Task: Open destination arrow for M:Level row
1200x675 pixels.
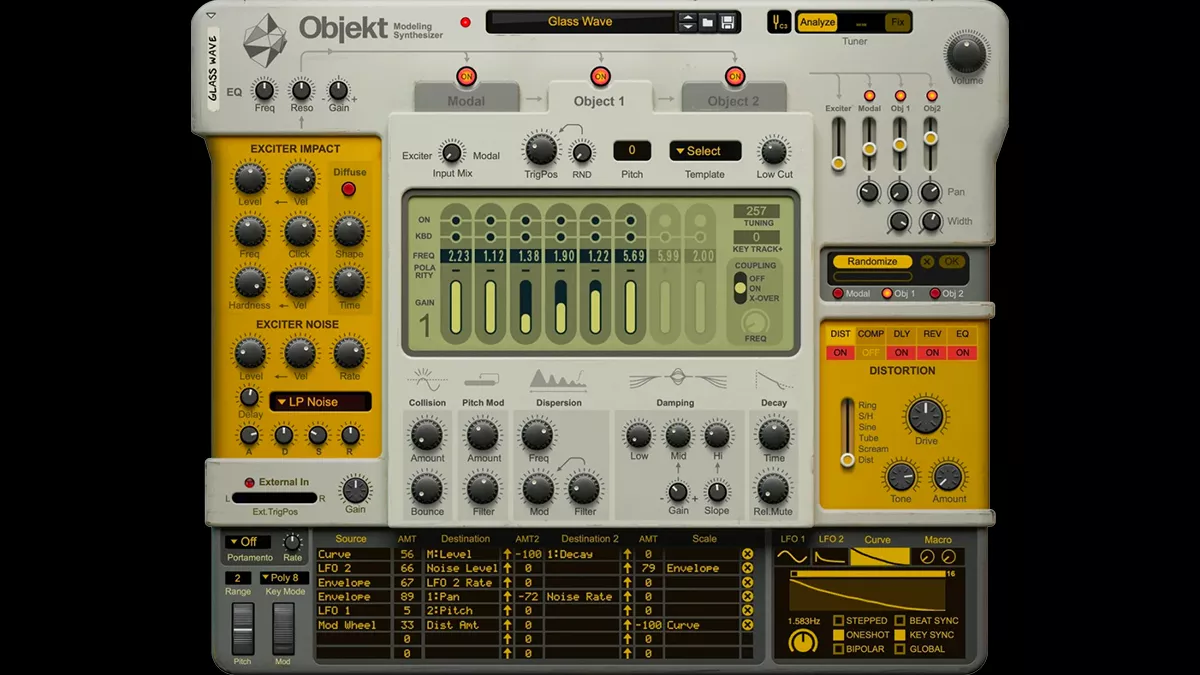Action: [x=507, y=554]
